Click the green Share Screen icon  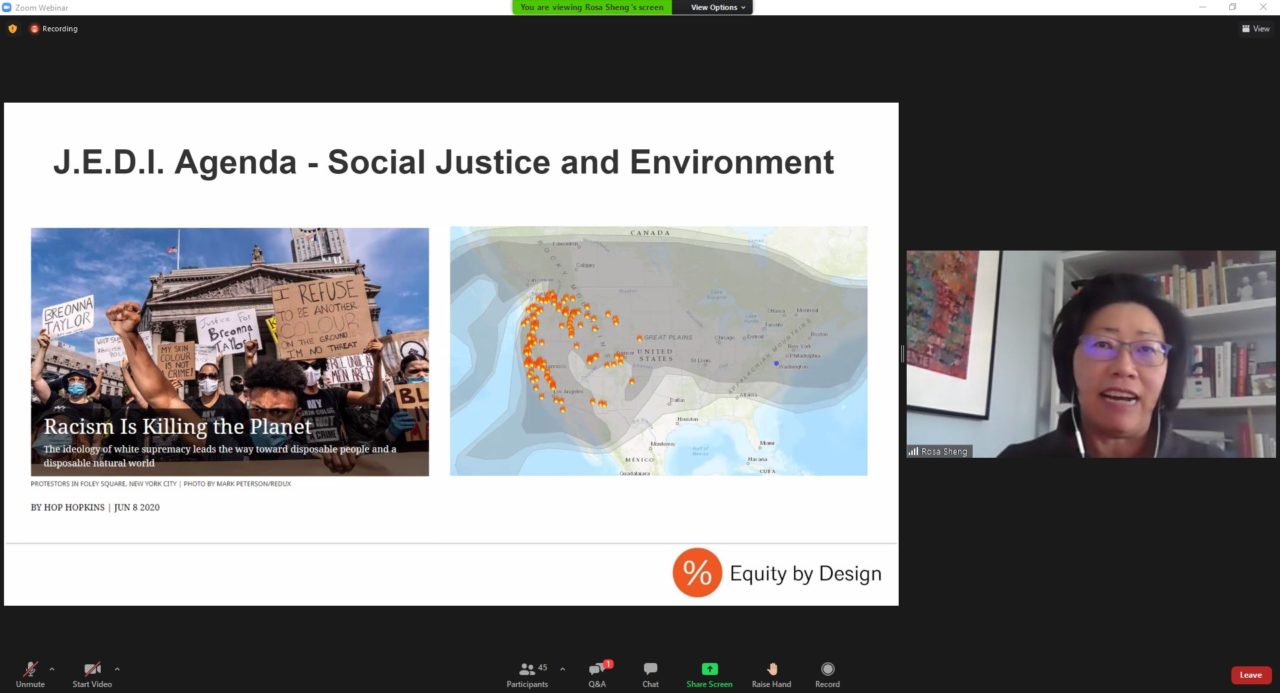709,669
